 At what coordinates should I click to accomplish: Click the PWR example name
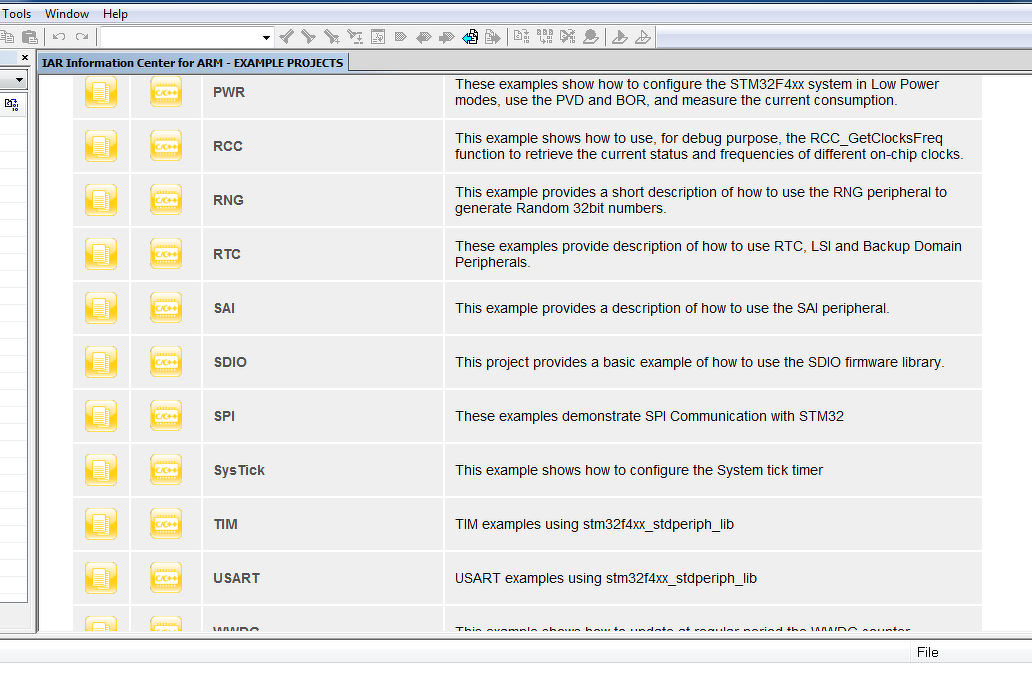(x=229, y=92)
